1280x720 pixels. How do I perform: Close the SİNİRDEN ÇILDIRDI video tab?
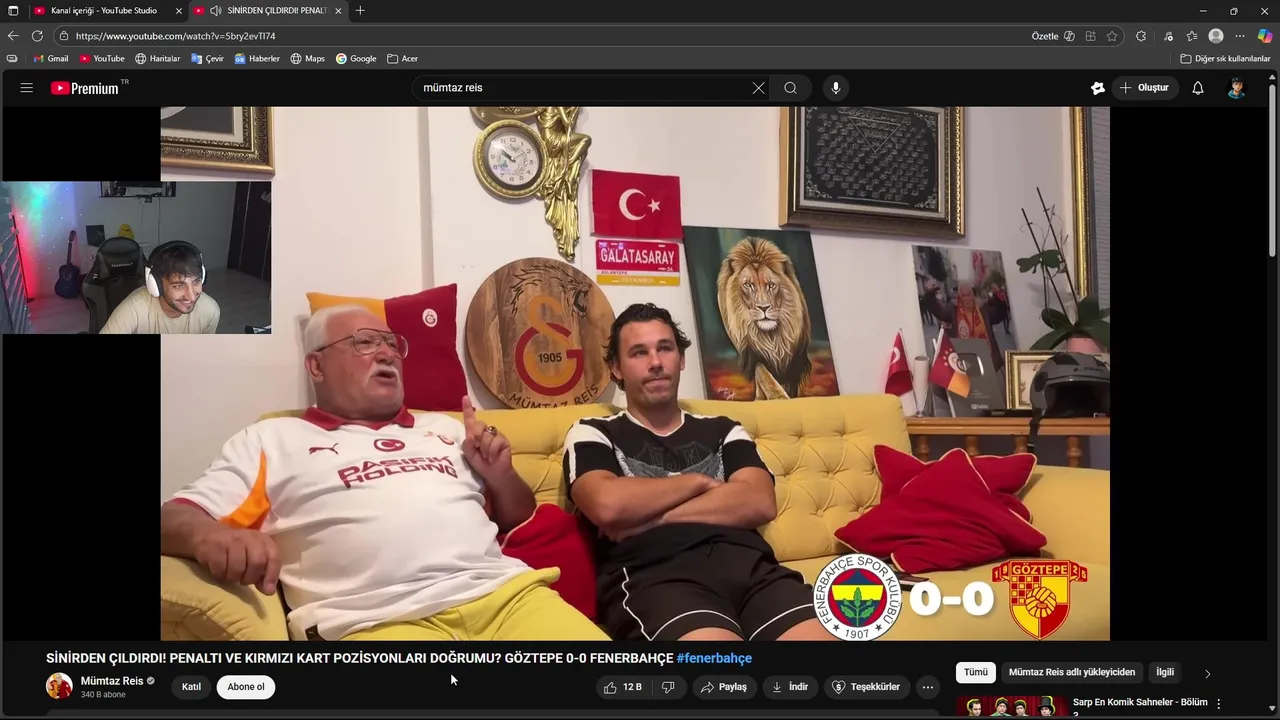click(338, 10)
